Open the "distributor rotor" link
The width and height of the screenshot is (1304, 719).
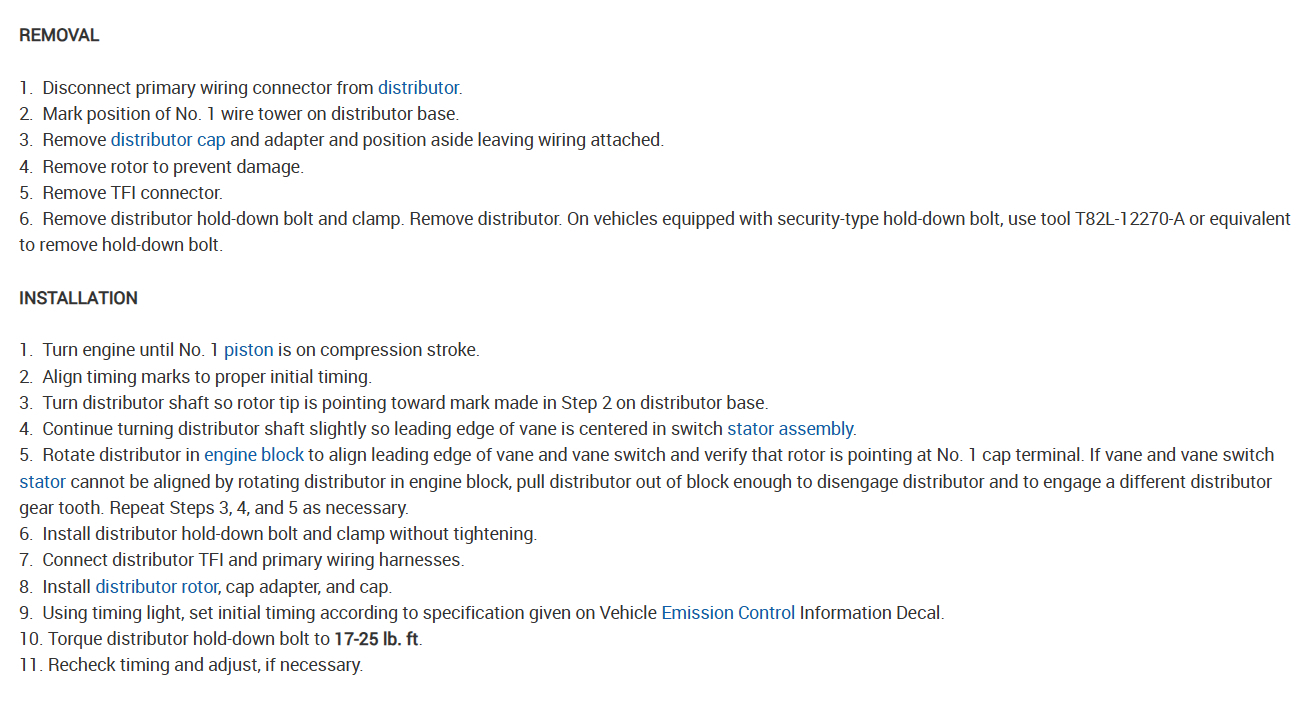point(157,586)
